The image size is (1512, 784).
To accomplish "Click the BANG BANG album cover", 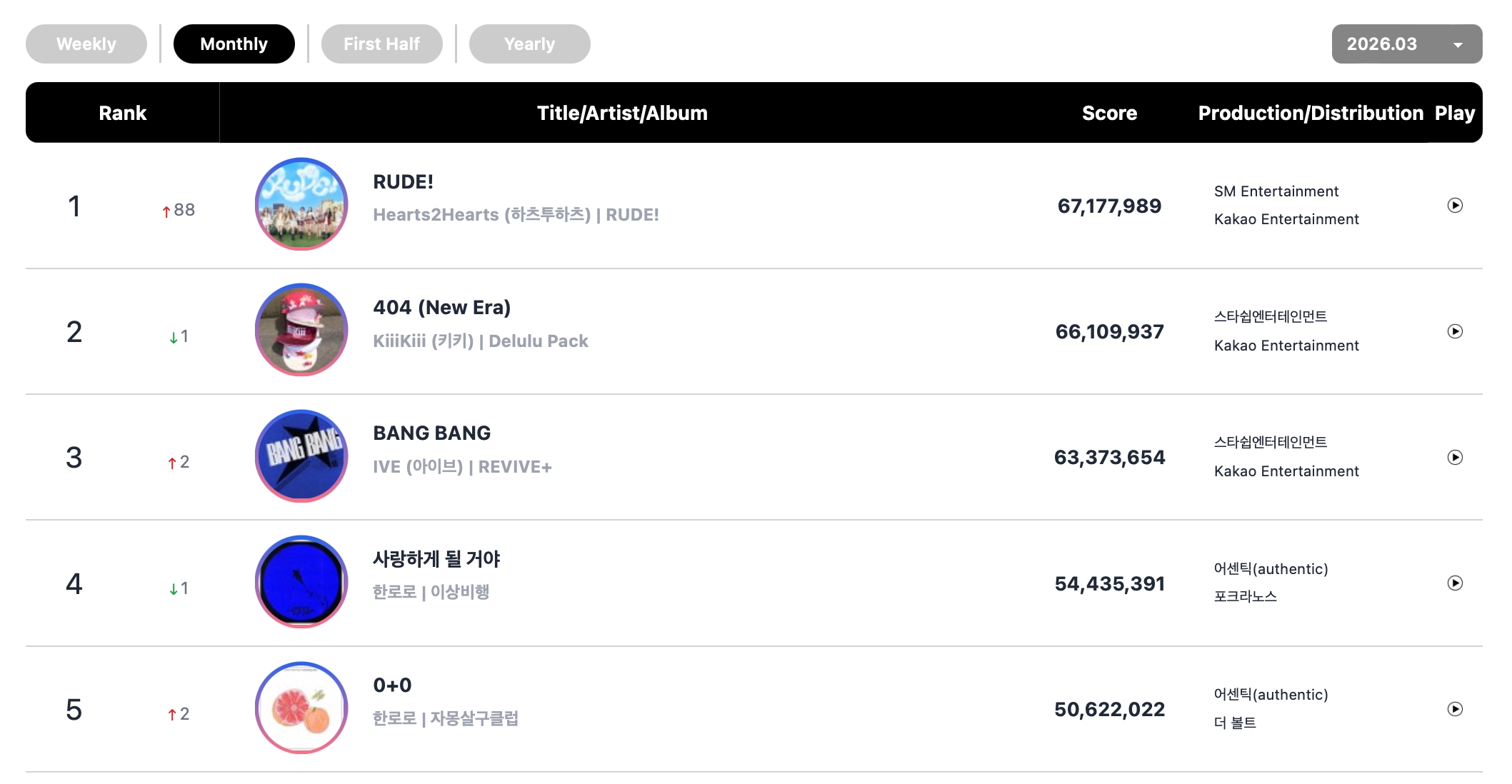I will click(x=301, y=456).
